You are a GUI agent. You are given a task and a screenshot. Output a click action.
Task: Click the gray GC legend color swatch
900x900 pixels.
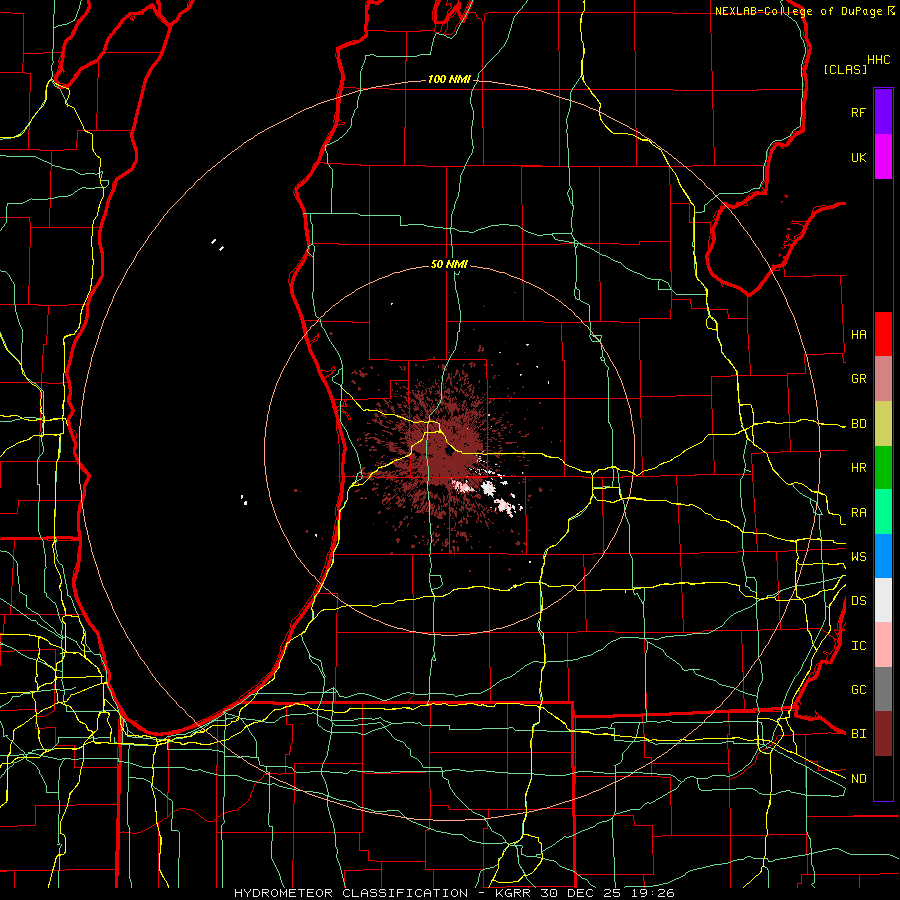pos(883,689)
